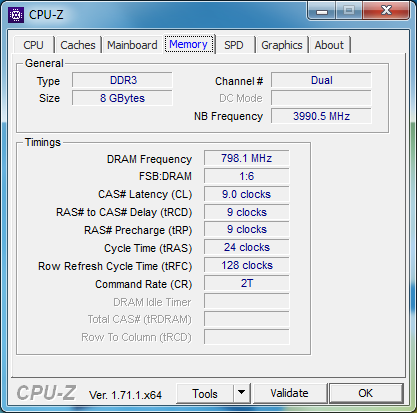Viewport: 417px width, 413px height.
Task: Click CAS# Latency value 9.0 clocks
Action: 247,194
